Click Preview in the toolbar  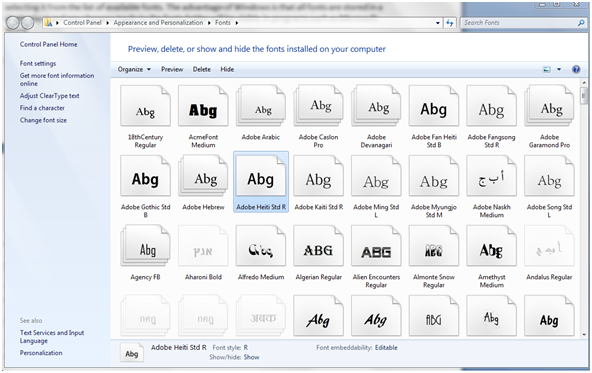coord(172,69)
